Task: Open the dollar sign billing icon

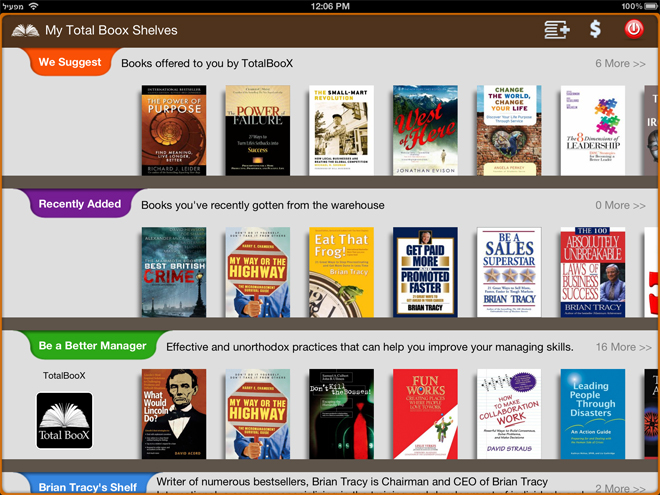Action: coord(595,29)
